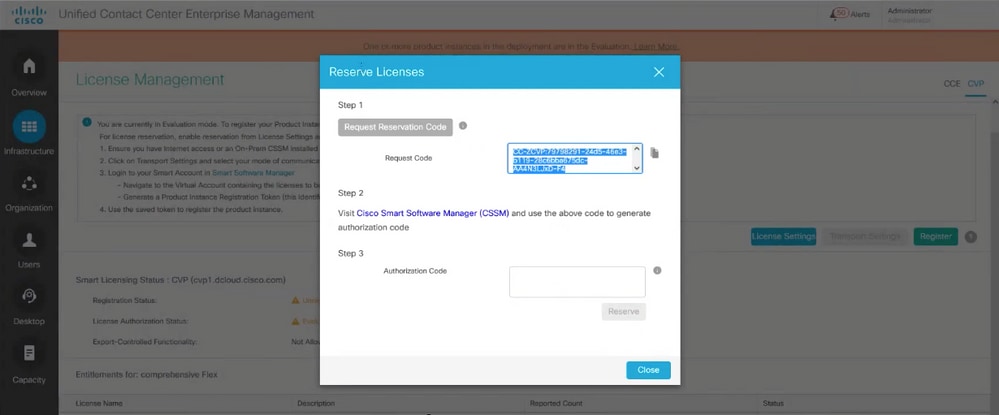Open the Alerts bell icon
Screen dimensions: 999x415
click(x=835, y=14)
